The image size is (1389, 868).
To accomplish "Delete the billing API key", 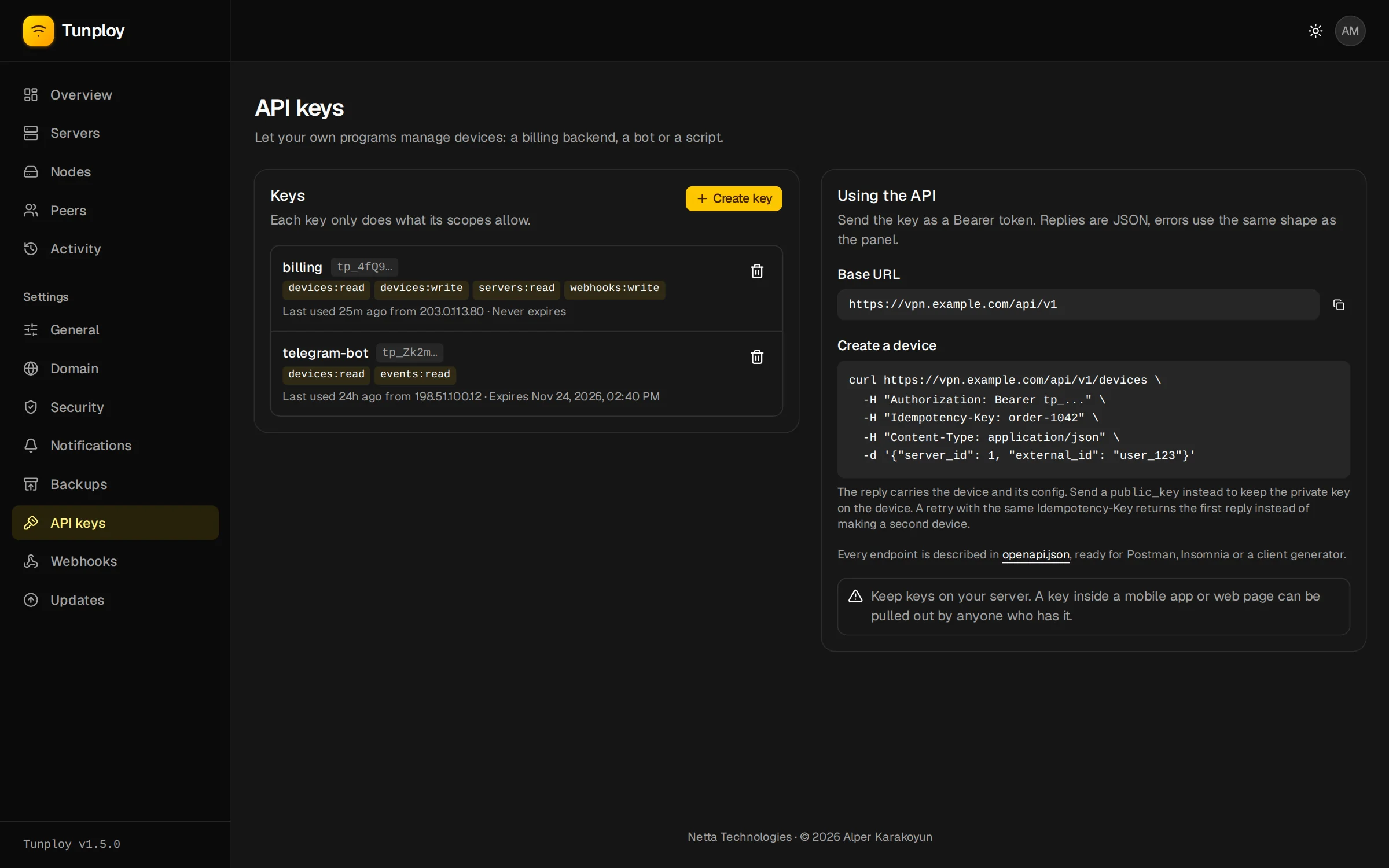I will 757,271.
